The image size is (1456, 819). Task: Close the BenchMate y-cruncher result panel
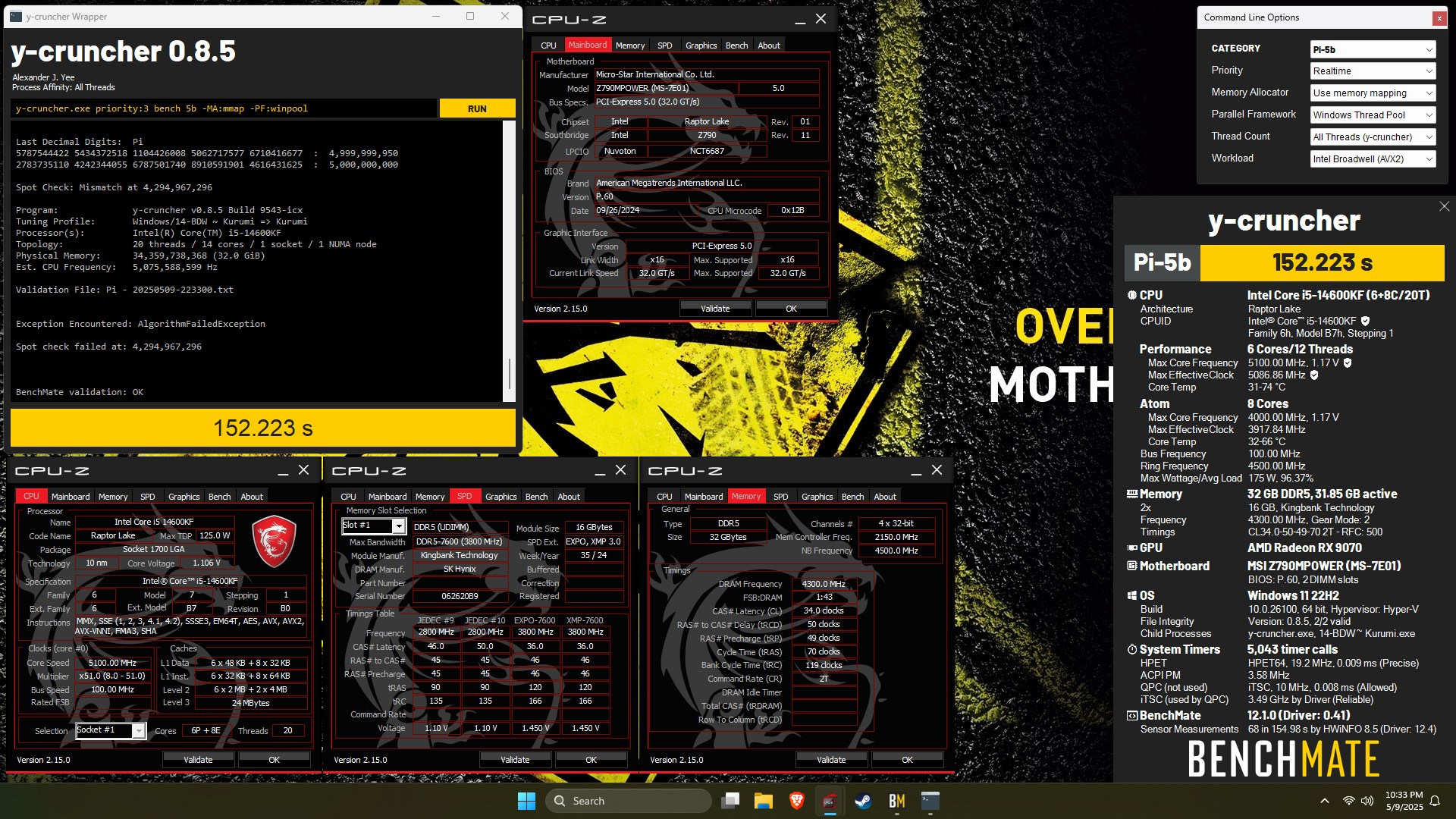tap(1444, 206)
